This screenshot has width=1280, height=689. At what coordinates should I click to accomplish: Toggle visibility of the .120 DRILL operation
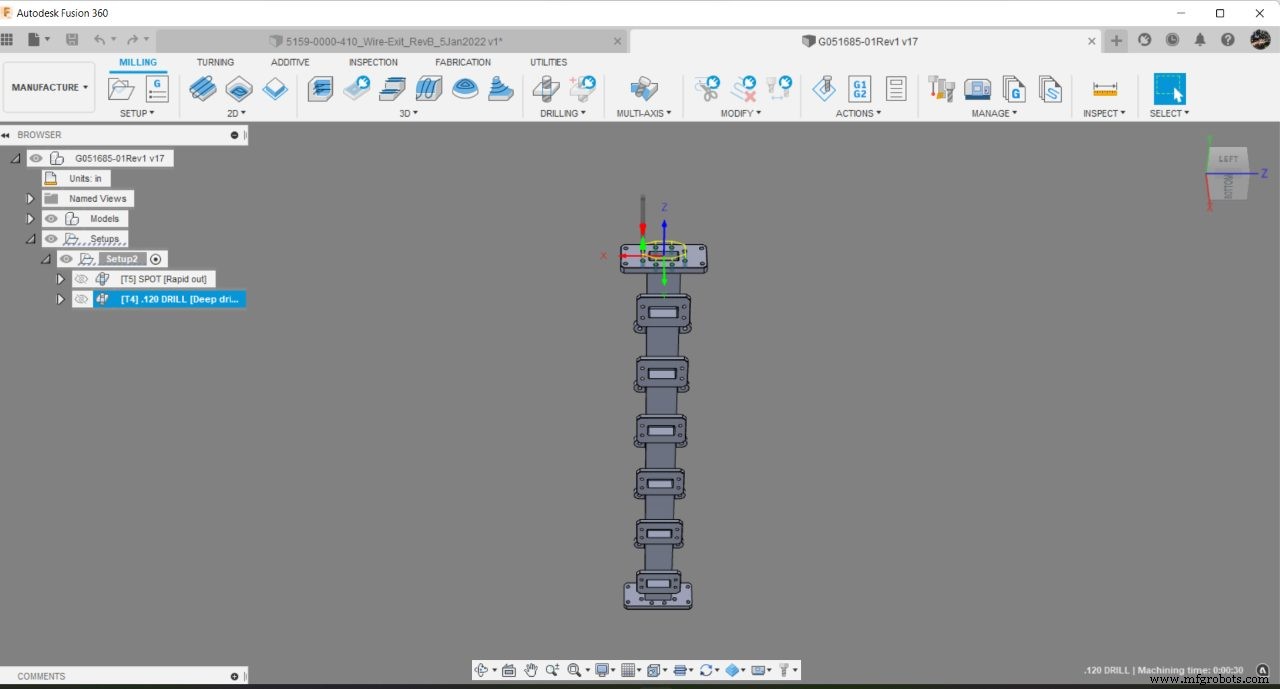[x=82, y=299]
